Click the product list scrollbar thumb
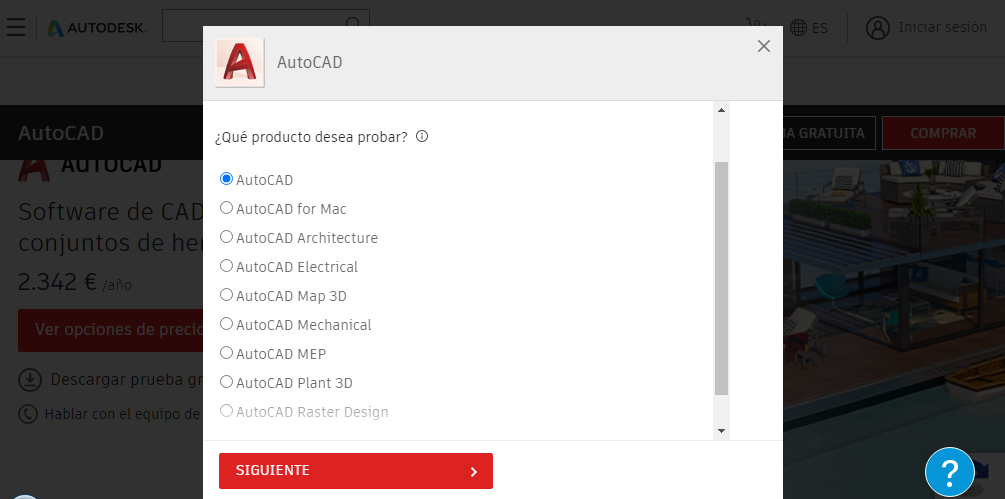 pos(721,278)
